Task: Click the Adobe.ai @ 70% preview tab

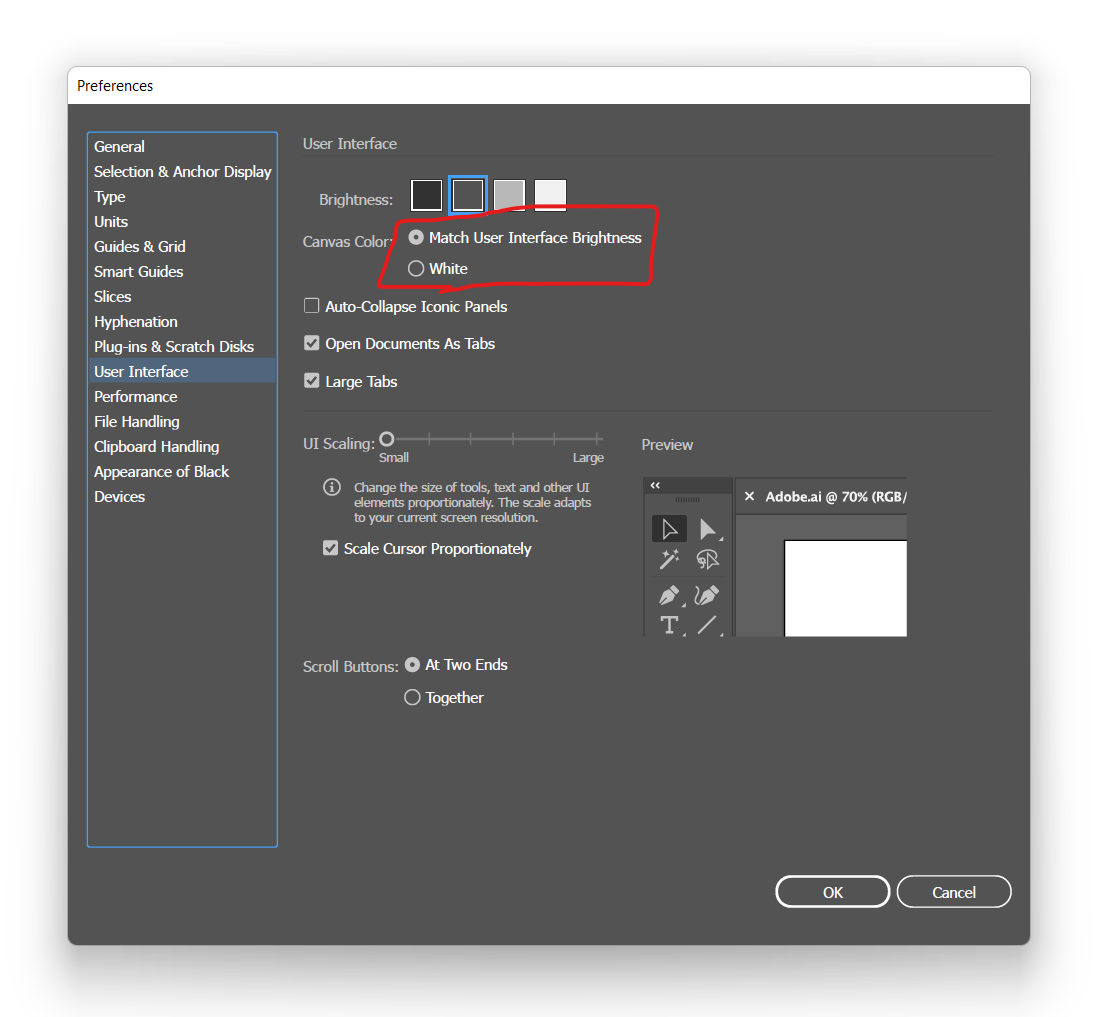Action: 822,497
